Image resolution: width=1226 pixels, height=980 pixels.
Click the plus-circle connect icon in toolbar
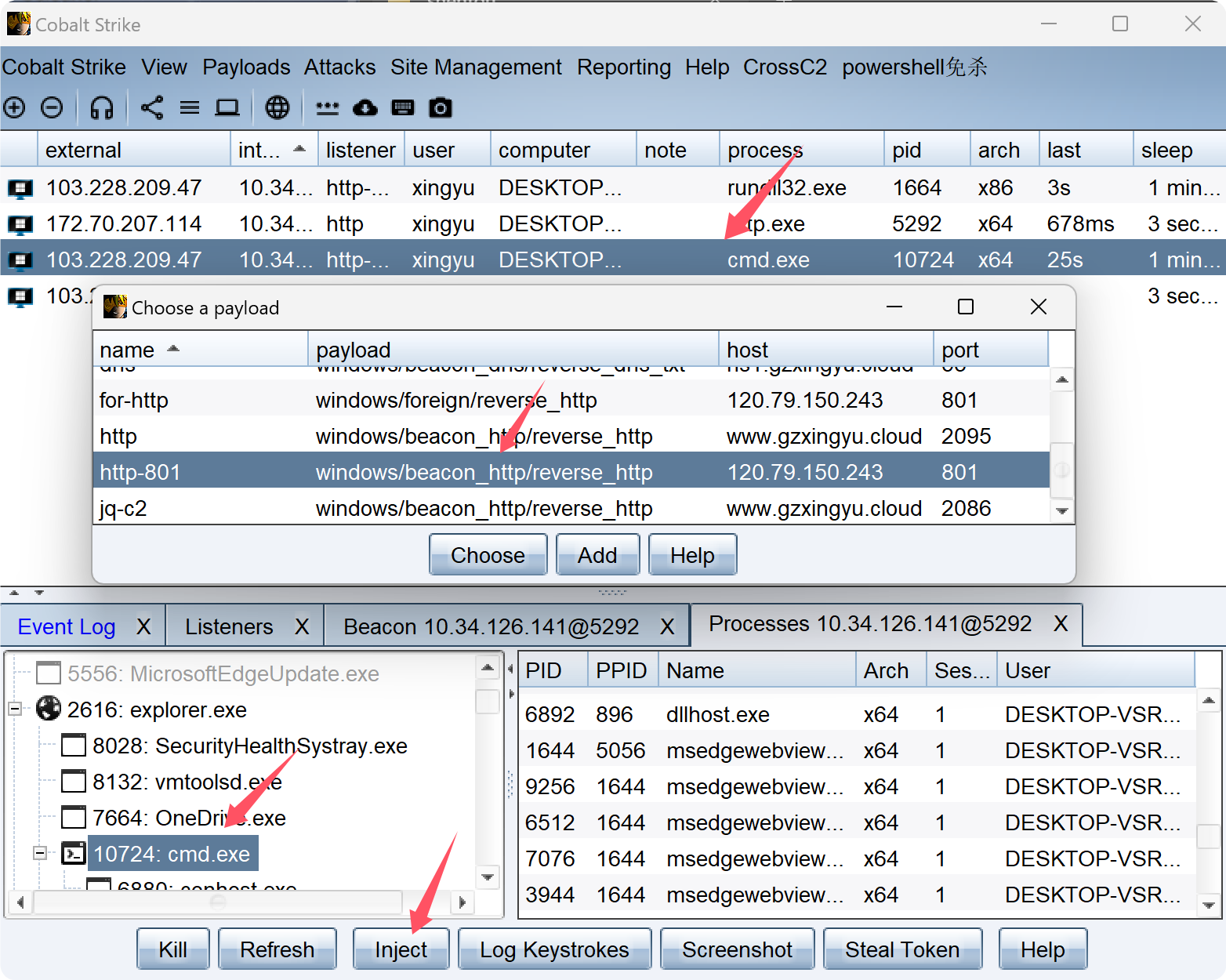[x=14, y=107]
